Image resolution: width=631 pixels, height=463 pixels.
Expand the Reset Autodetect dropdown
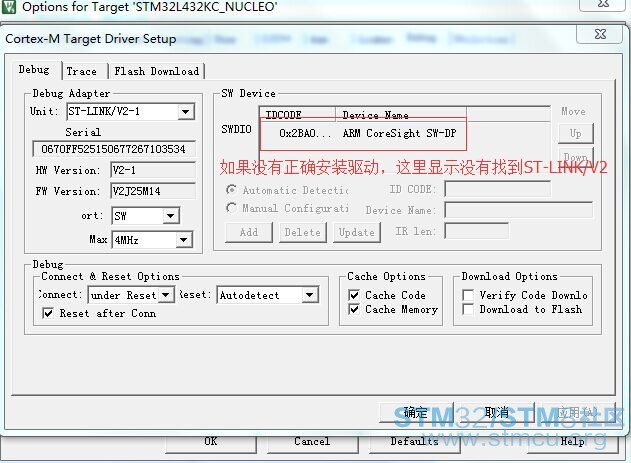[309, 295]
